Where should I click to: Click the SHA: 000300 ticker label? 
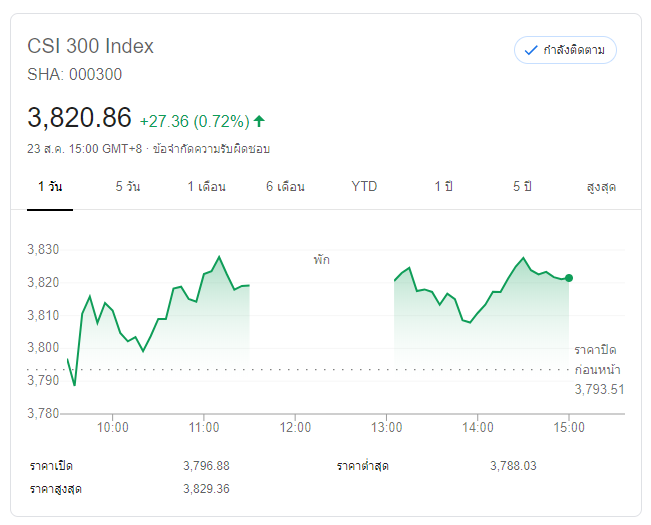(x=75, y=74)
